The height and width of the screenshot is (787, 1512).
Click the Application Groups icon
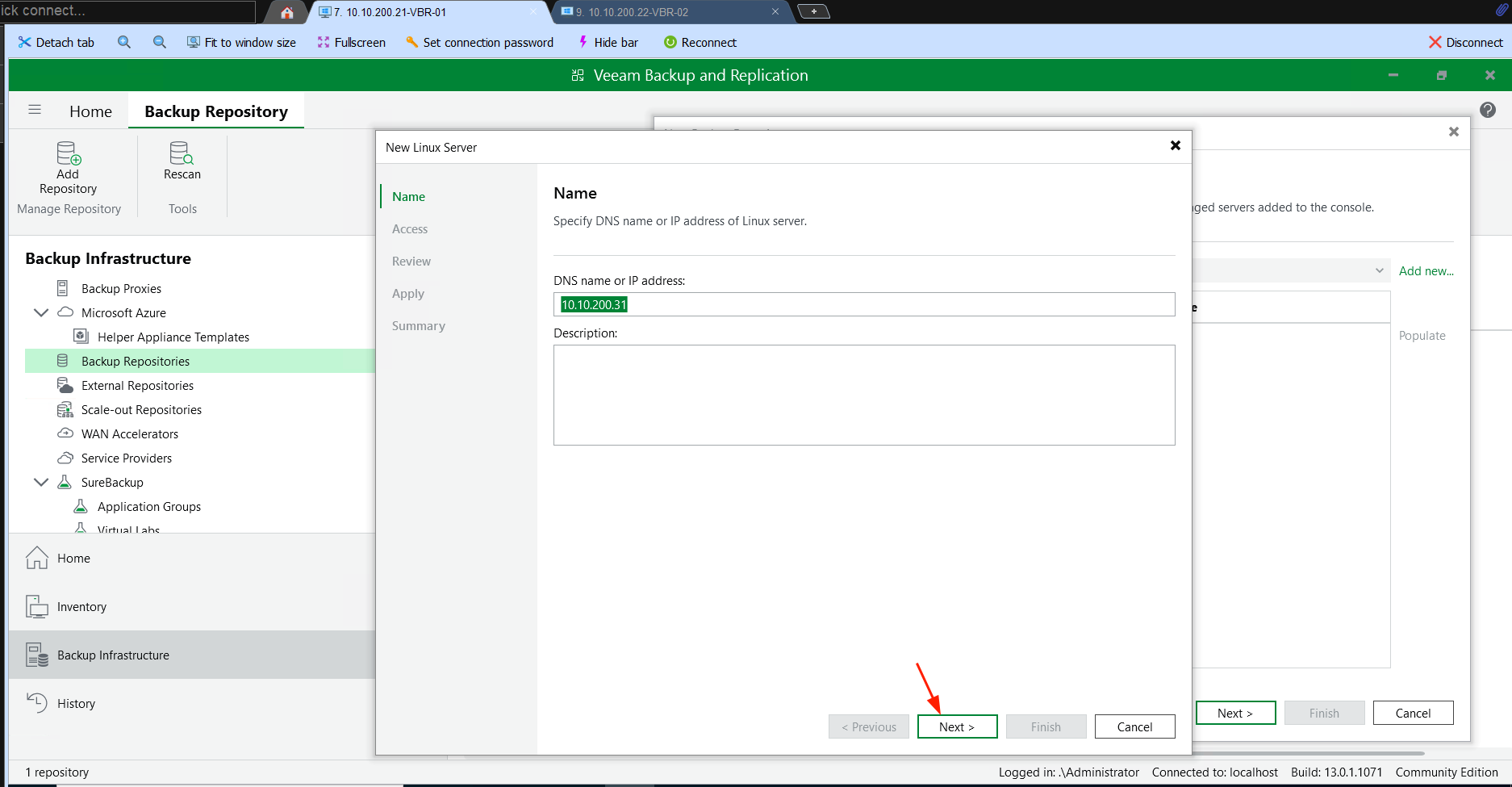[81, 506]
